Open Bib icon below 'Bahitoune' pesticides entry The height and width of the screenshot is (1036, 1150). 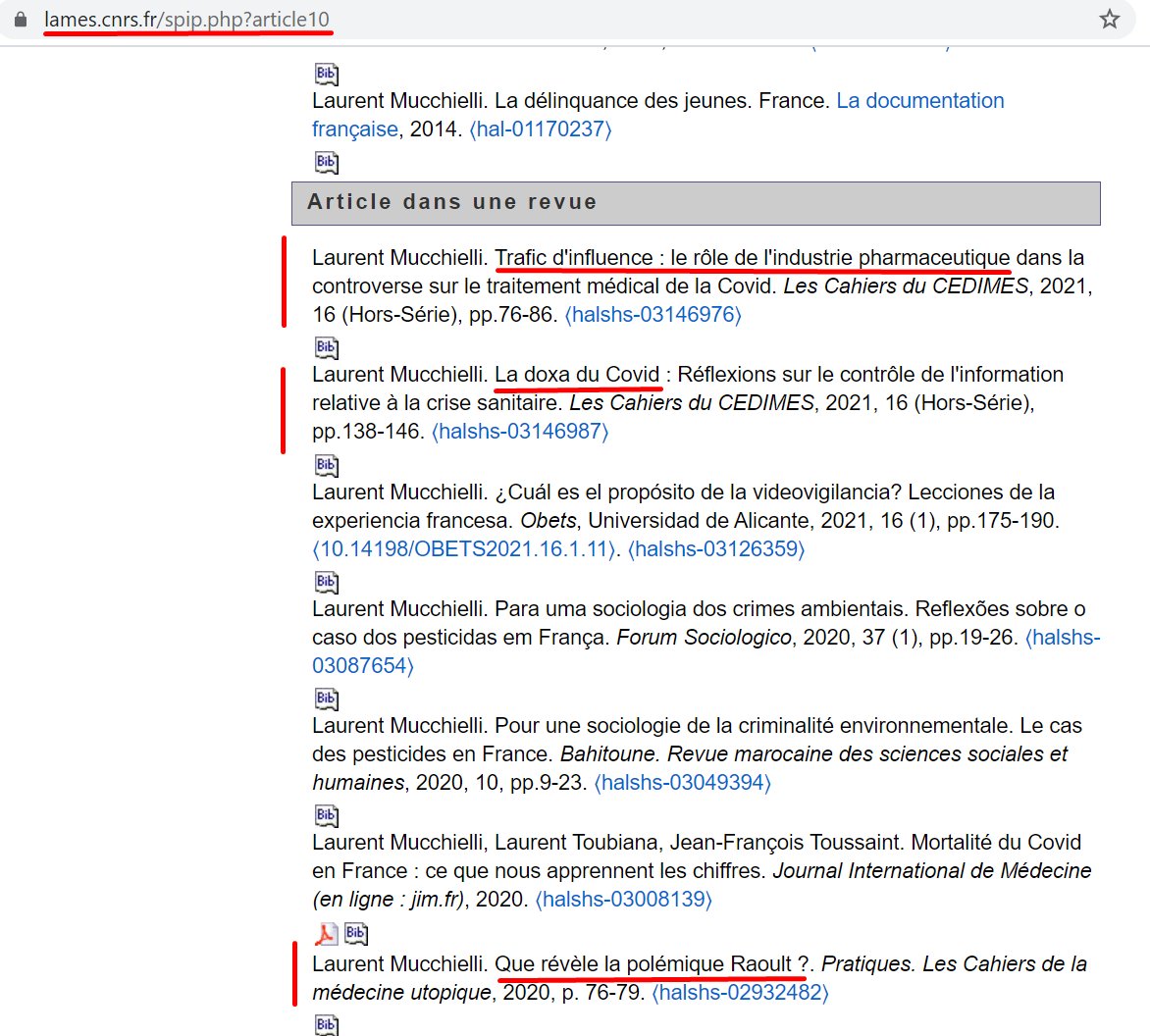pos(327,815)
